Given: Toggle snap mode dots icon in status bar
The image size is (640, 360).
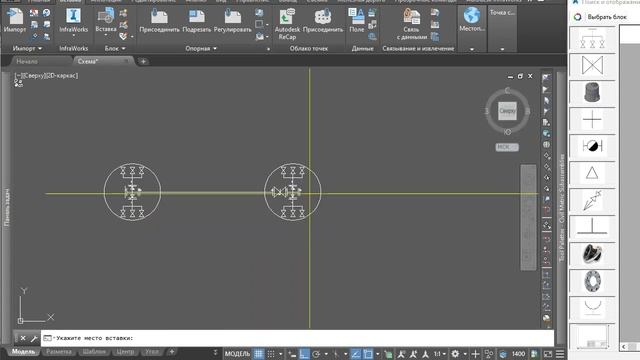Looking at the screenshot, I should click(271, 353).
